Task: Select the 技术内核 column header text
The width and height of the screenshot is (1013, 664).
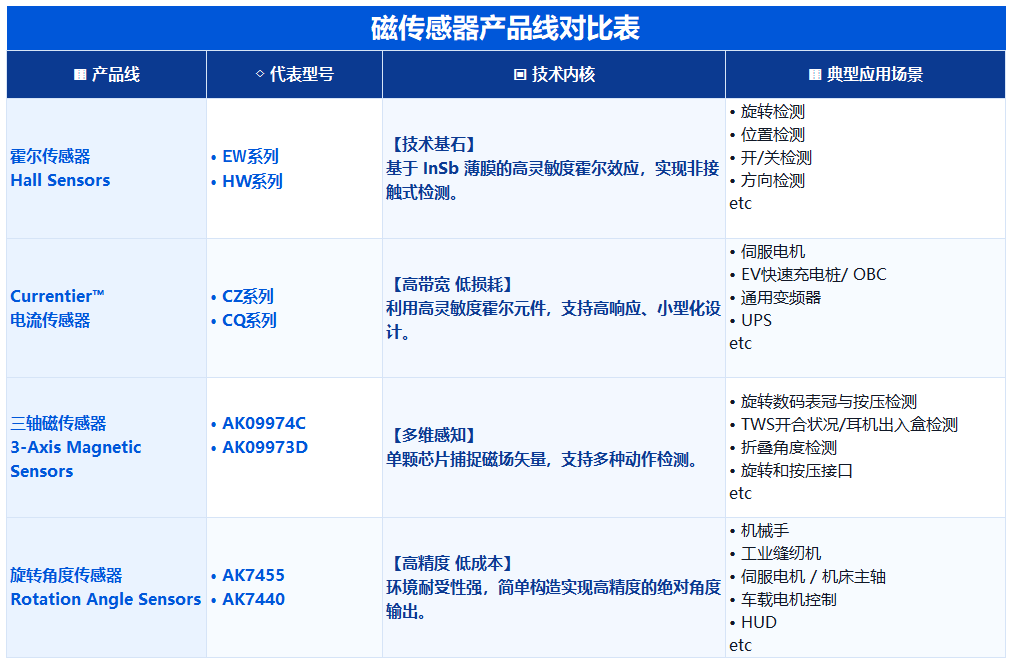Action: coord(563,75)
